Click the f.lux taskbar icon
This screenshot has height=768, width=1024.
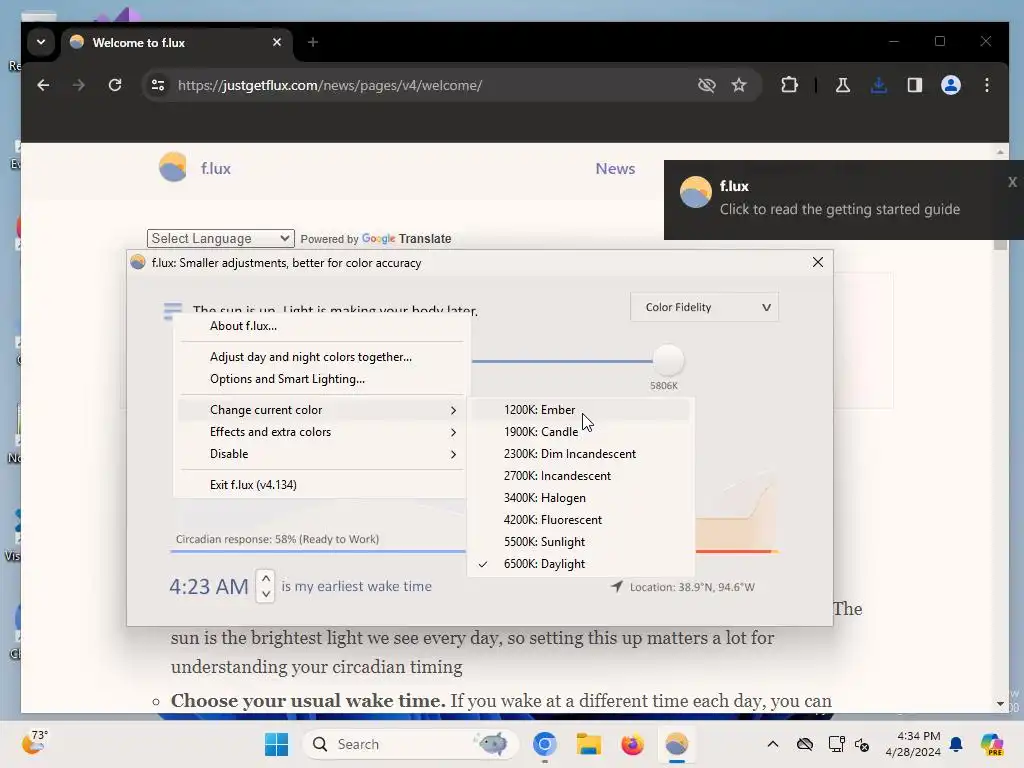677,744
